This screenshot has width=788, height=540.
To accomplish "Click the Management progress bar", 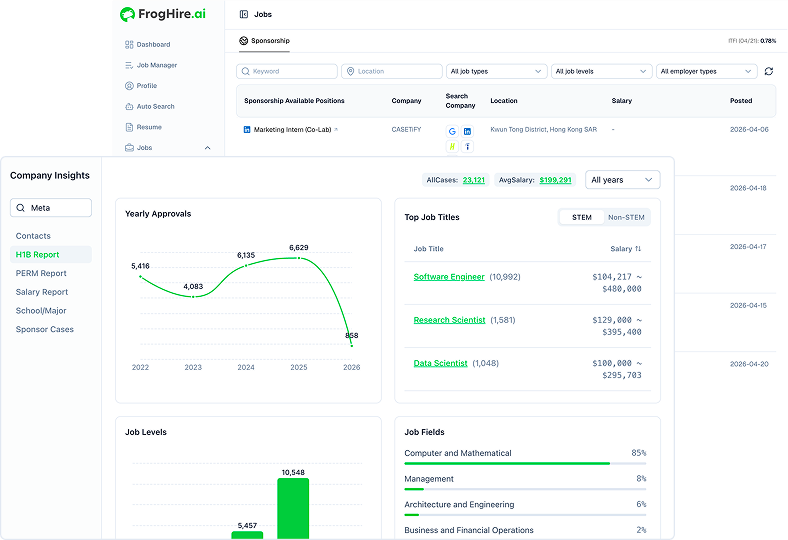I will pos(525,489).
